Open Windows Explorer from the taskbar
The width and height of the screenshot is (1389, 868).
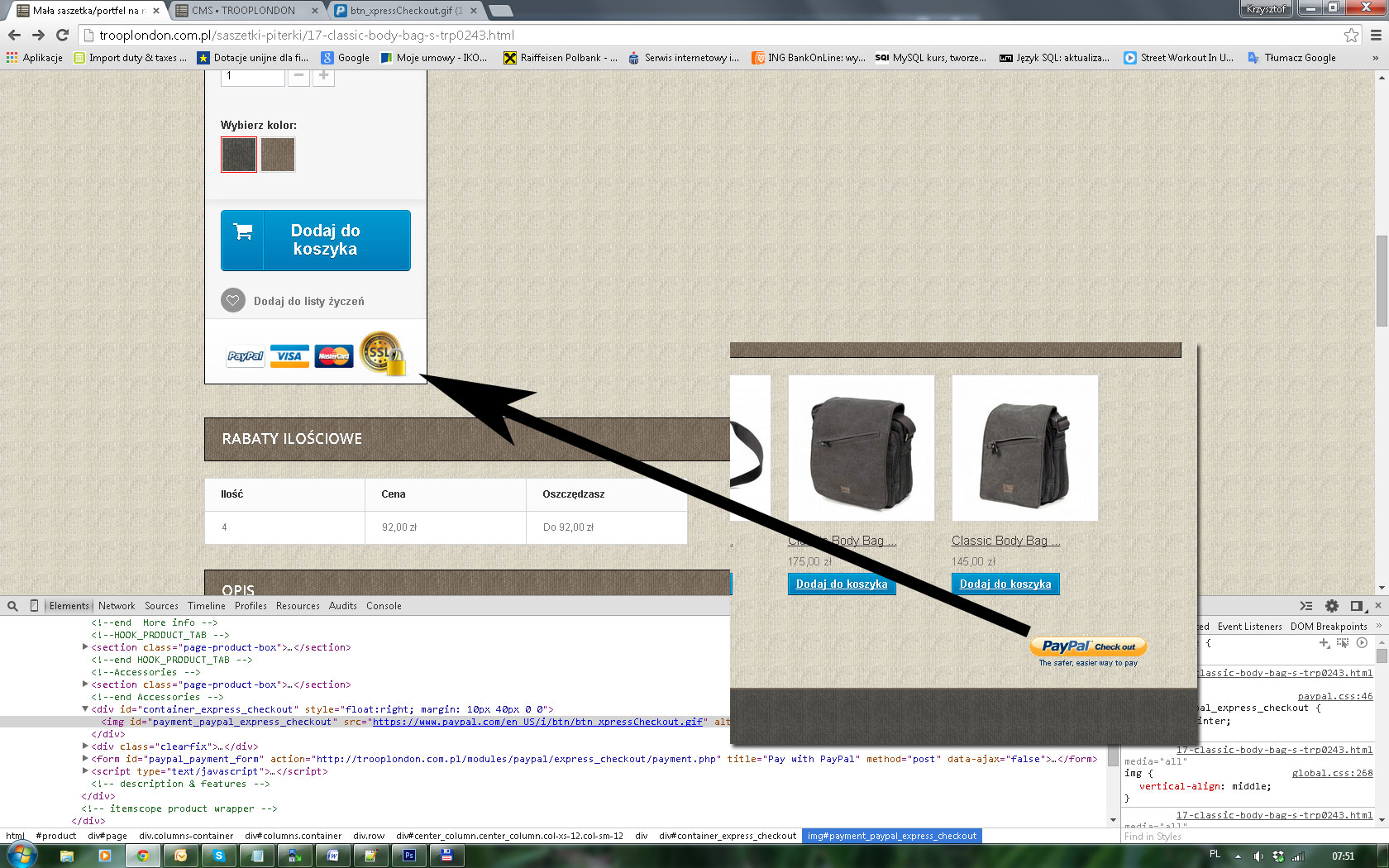point(67,856)
